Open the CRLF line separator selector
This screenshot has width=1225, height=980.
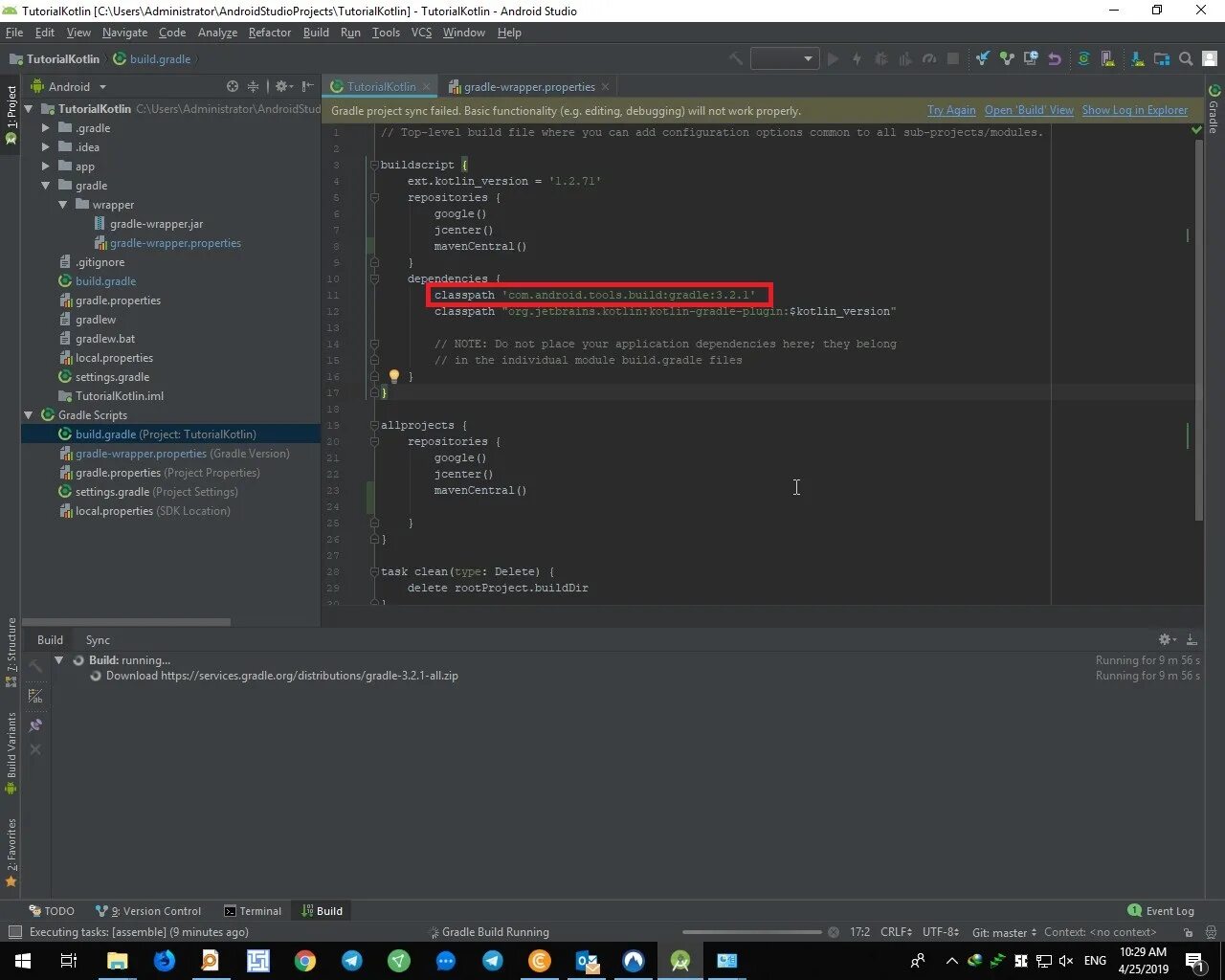(896, 932)
